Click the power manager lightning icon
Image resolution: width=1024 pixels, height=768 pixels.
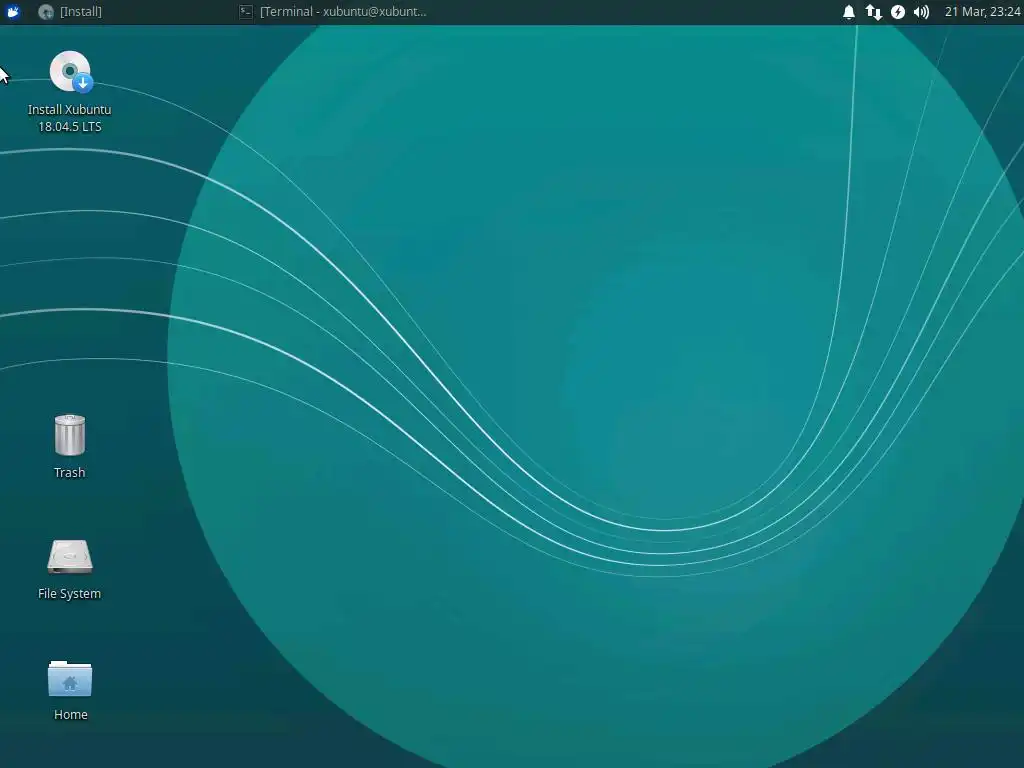[898, 12]
